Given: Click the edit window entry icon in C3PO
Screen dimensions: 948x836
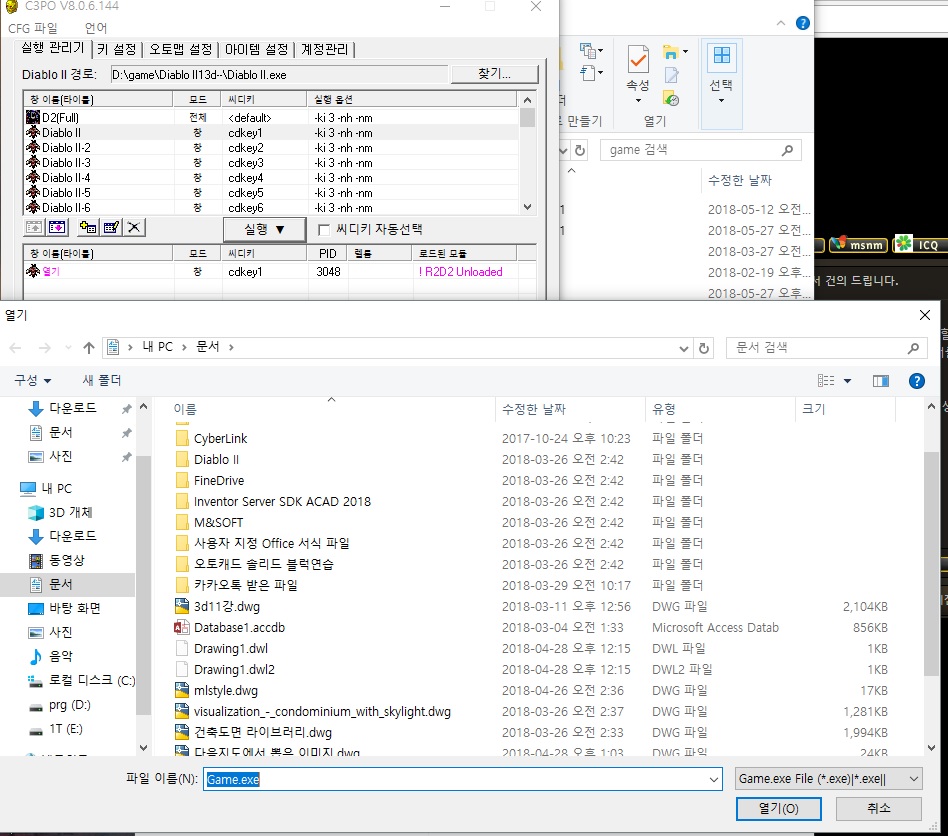Looking at the screenshot, I should click(x=111, y=227).
